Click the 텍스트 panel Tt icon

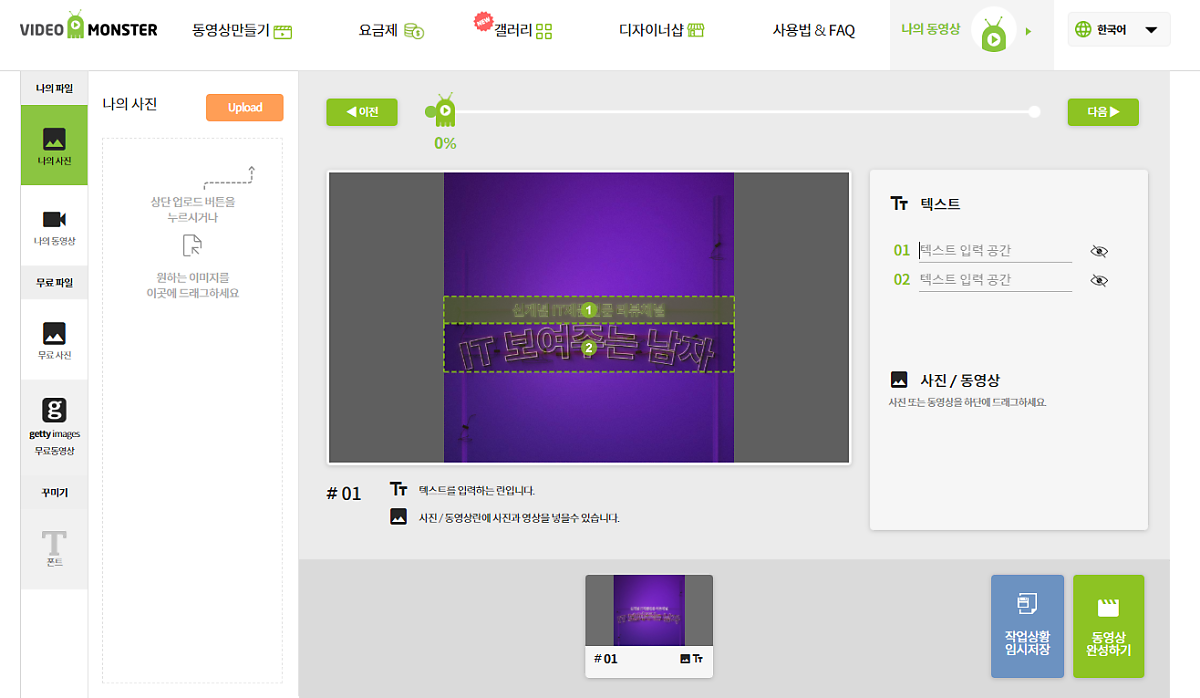899,204
